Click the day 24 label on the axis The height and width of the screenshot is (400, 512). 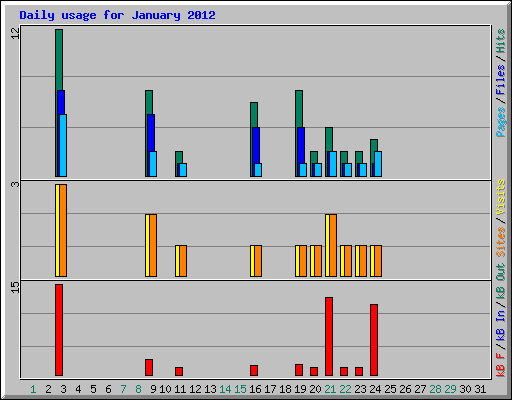[x=375, y=389]
